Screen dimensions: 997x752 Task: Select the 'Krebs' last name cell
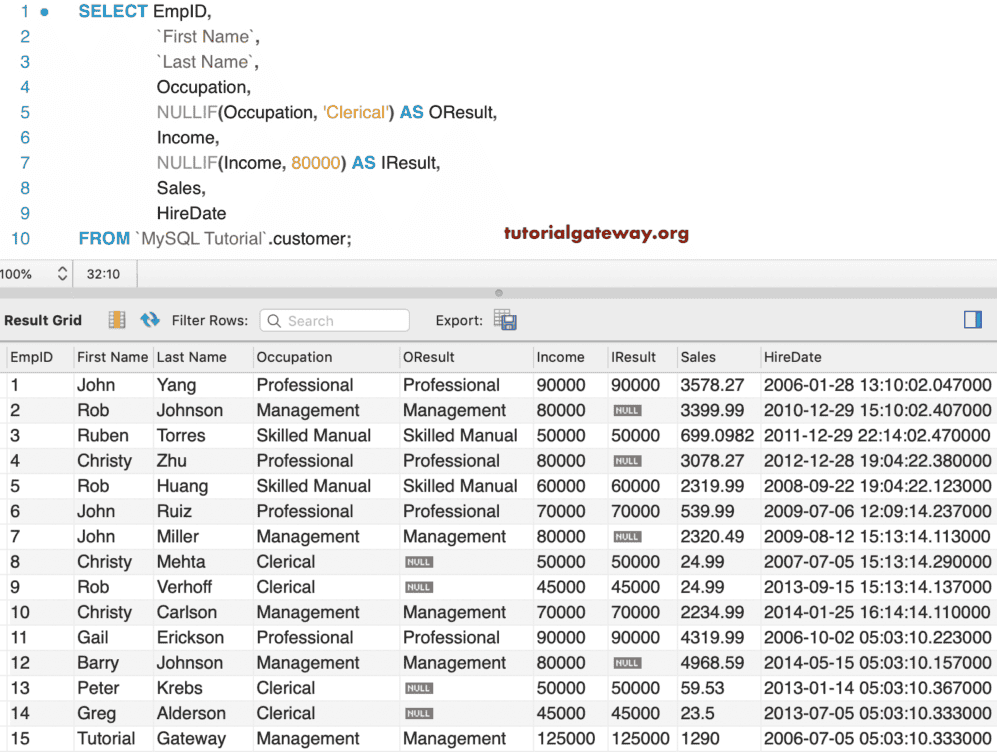(x=180, y=688)
